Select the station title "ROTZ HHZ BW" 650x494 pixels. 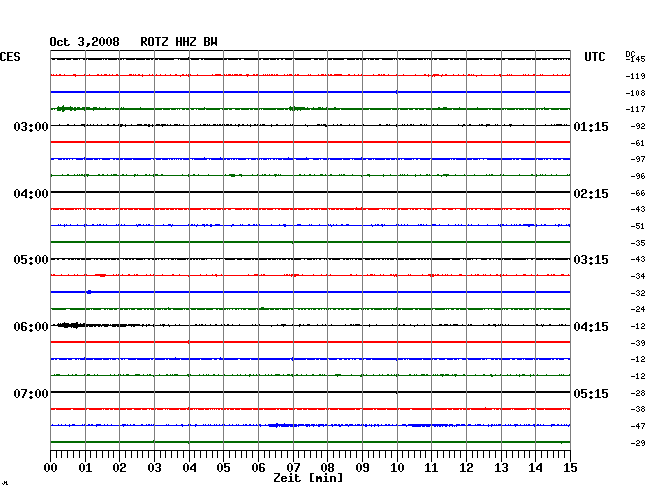(x=179, y=42)
